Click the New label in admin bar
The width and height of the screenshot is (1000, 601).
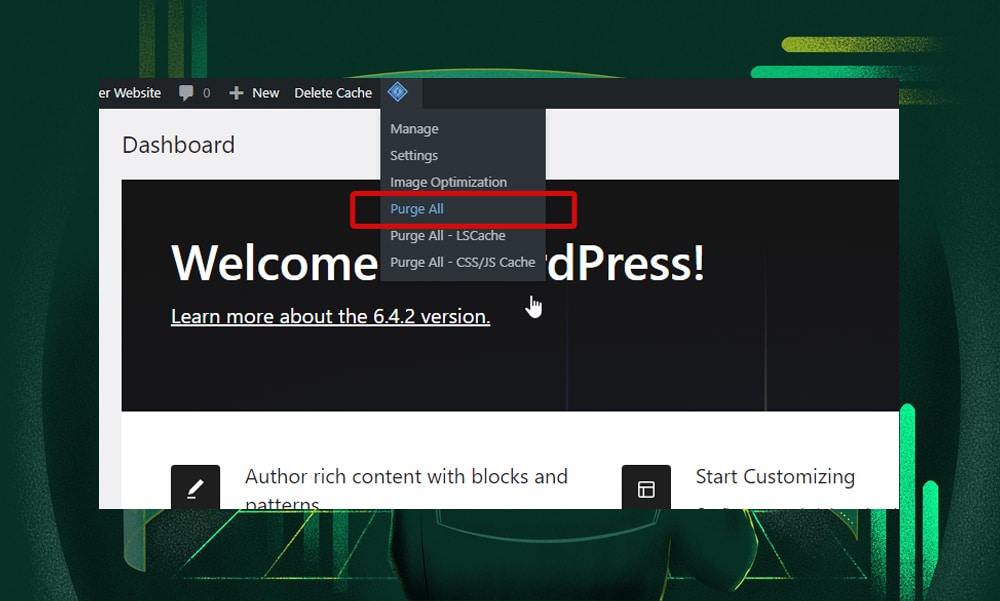(265, 93)
